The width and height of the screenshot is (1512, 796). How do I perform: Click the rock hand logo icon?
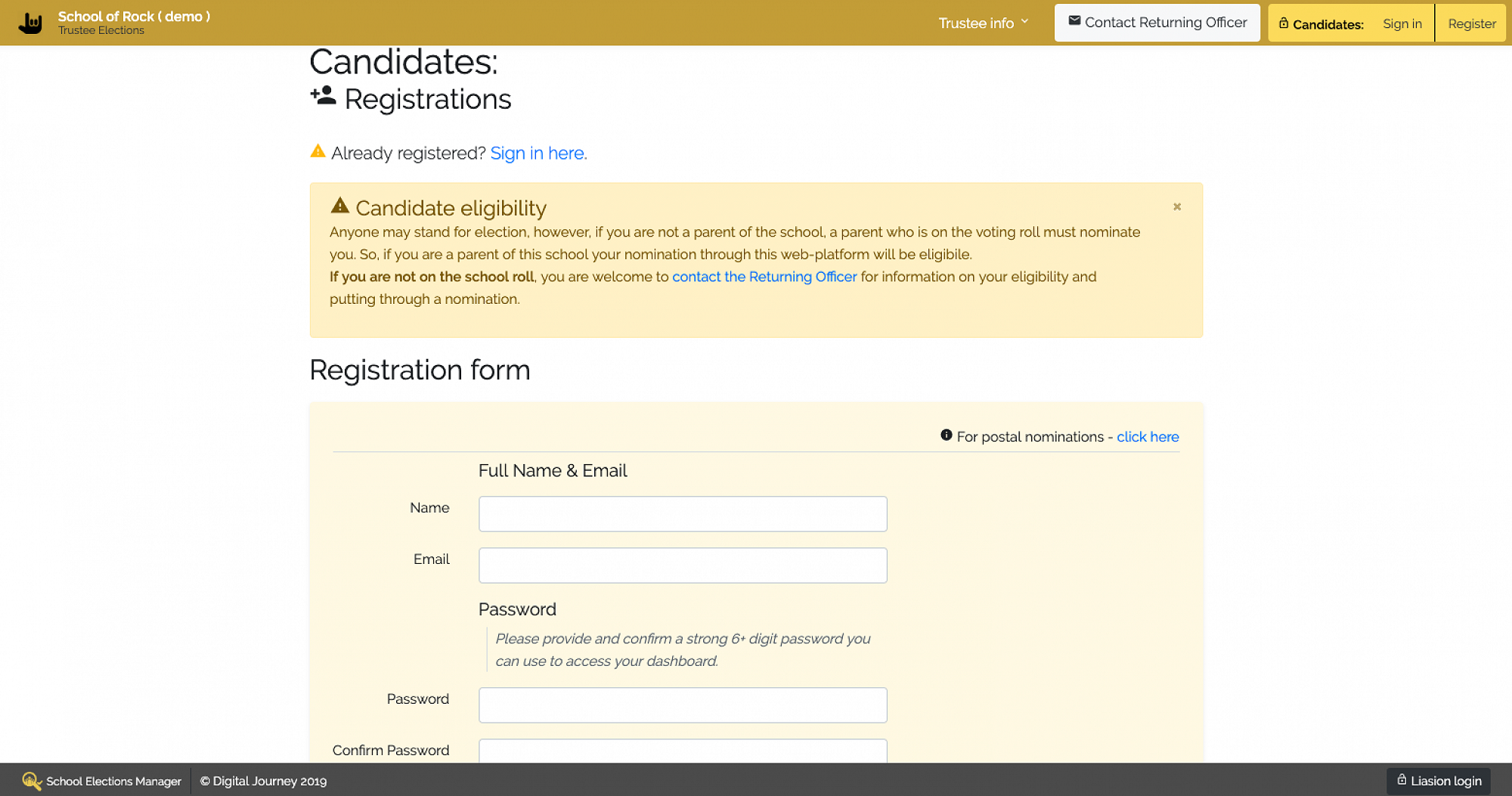[30, 23]
